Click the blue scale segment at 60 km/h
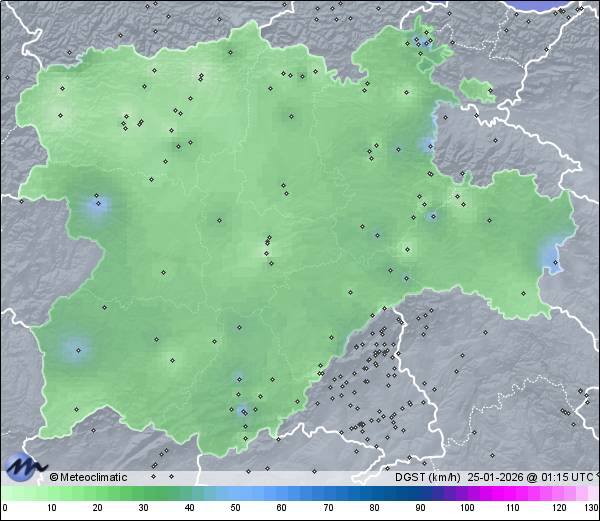The width and height of the screenshot is (600, 521). pos(281,493)
